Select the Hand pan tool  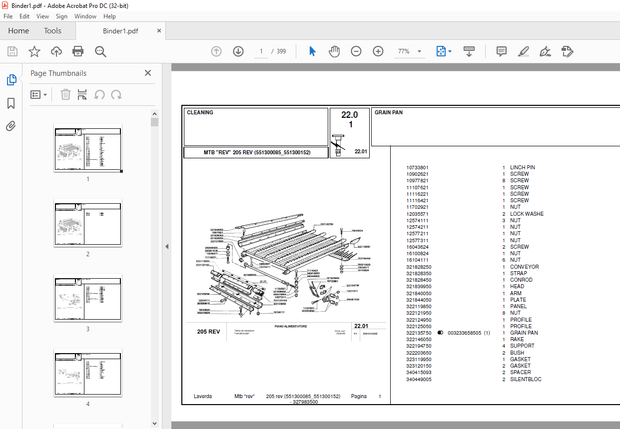[x=333, y=51]
